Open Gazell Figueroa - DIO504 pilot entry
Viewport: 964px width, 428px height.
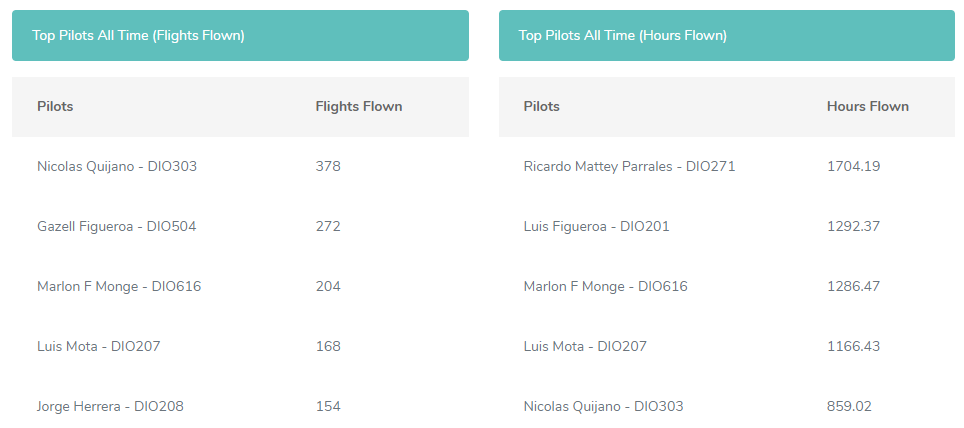click(116, 226)
